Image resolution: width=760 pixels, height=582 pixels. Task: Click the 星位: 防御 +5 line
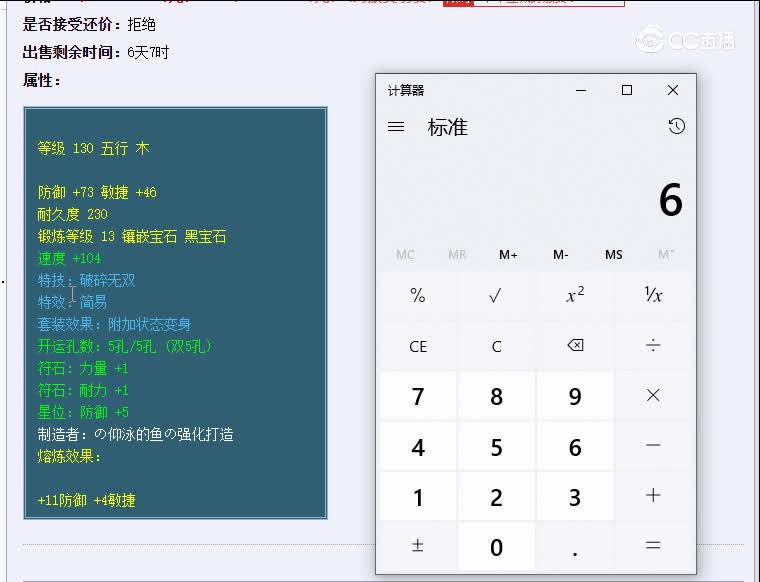[x=83, y=412]
